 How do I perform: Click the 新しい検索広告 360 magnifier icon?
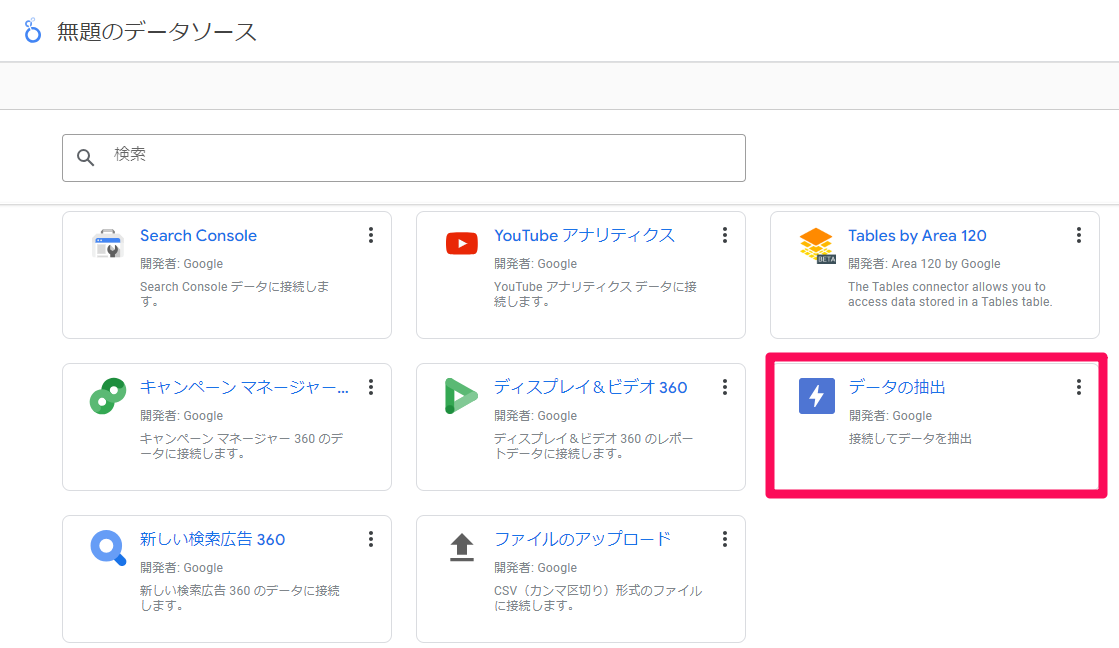click(x=108, y=548)
